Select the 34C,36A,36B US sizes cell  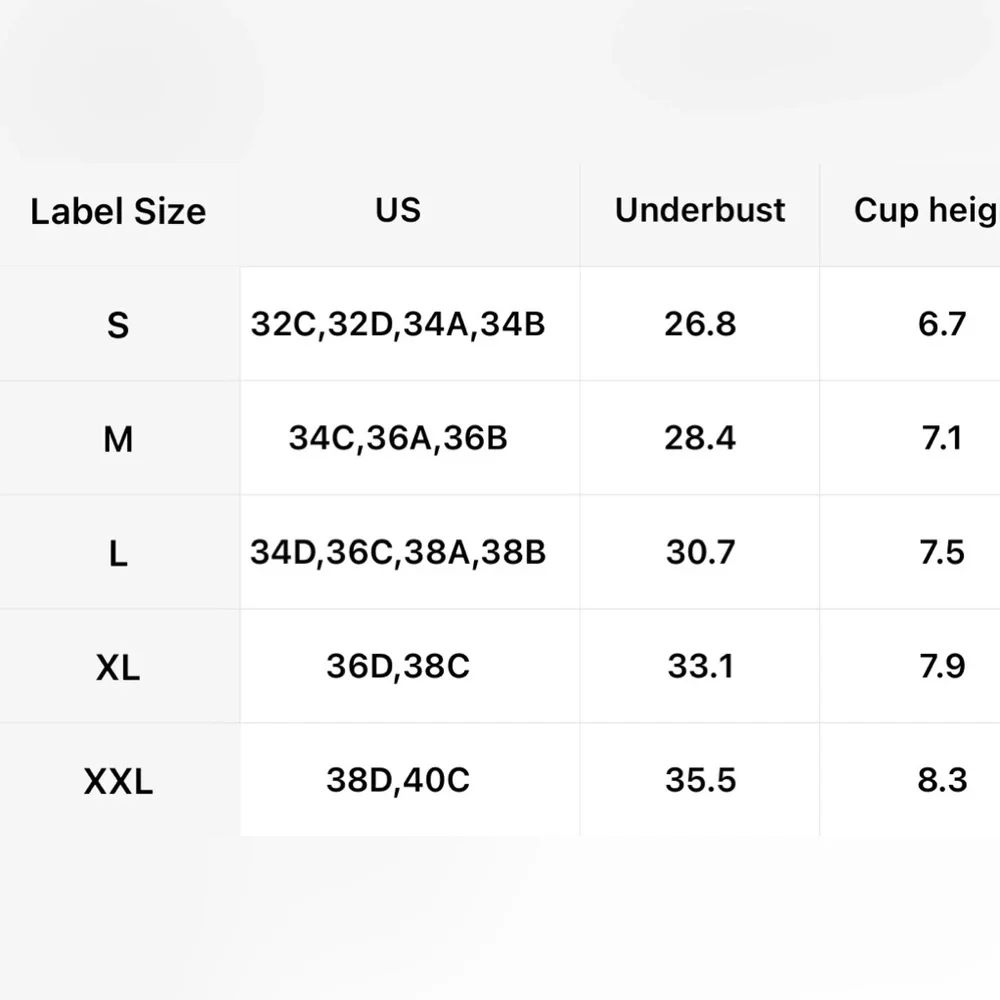[398, 438]
